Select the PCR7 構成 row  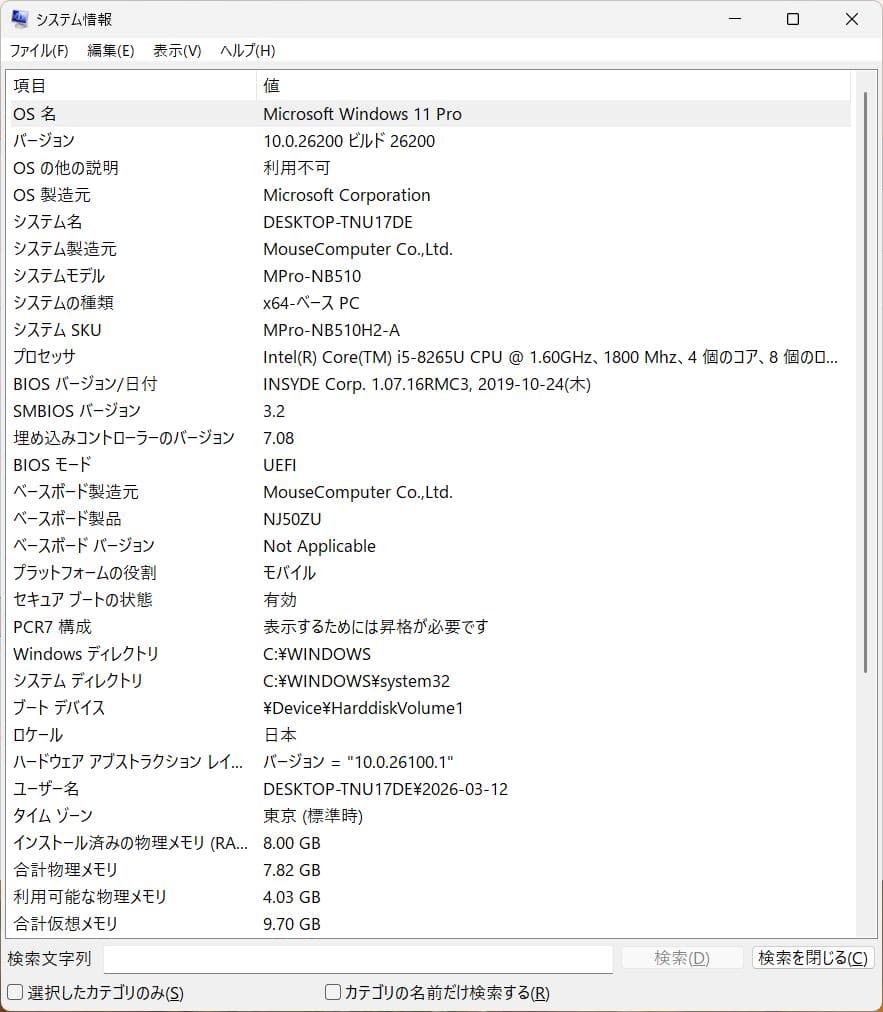click(x=430, y=627)
